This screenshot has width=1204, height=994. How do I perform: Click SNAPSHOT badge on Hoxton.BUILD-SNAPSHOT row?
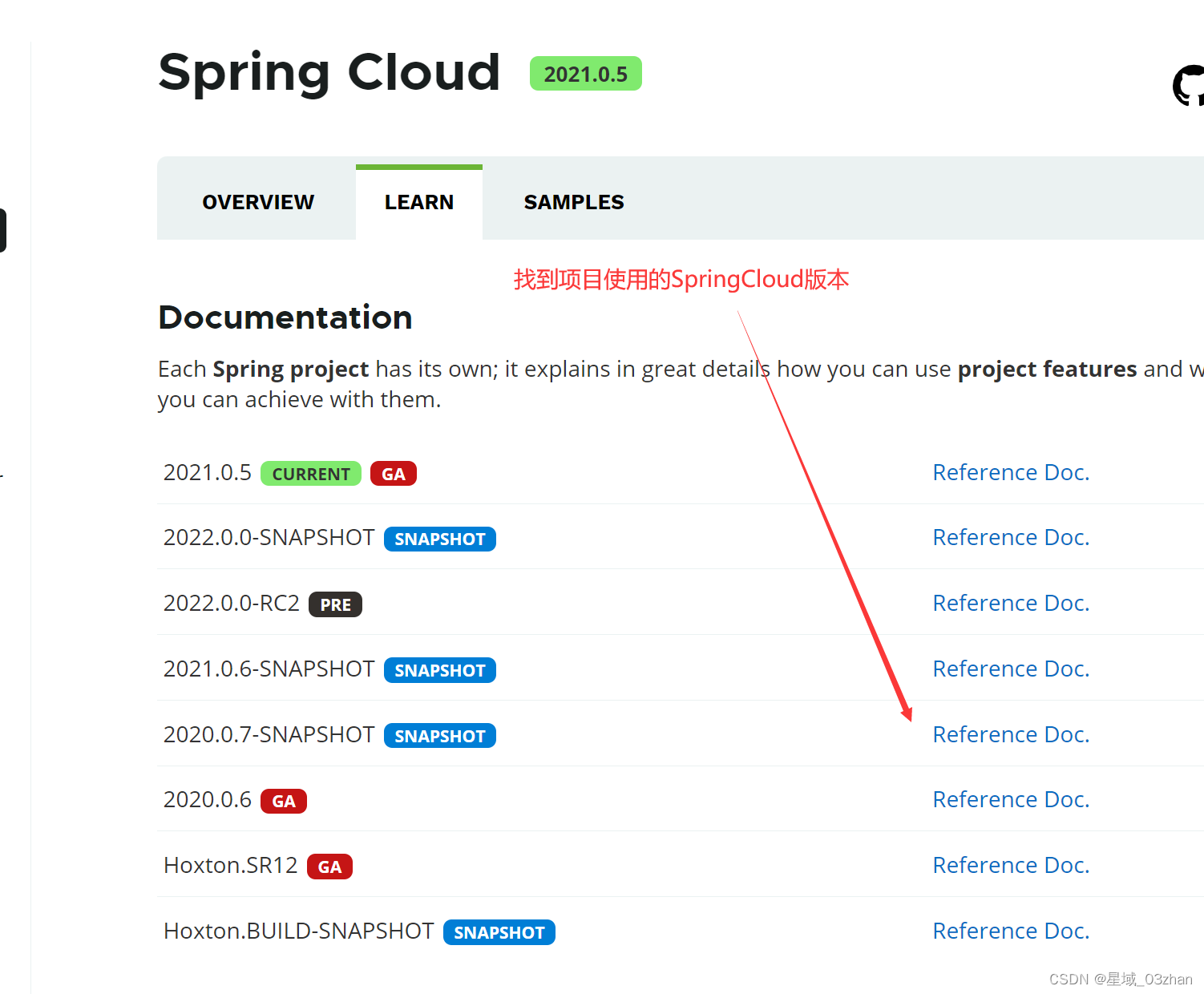click(x=499, y=932)
